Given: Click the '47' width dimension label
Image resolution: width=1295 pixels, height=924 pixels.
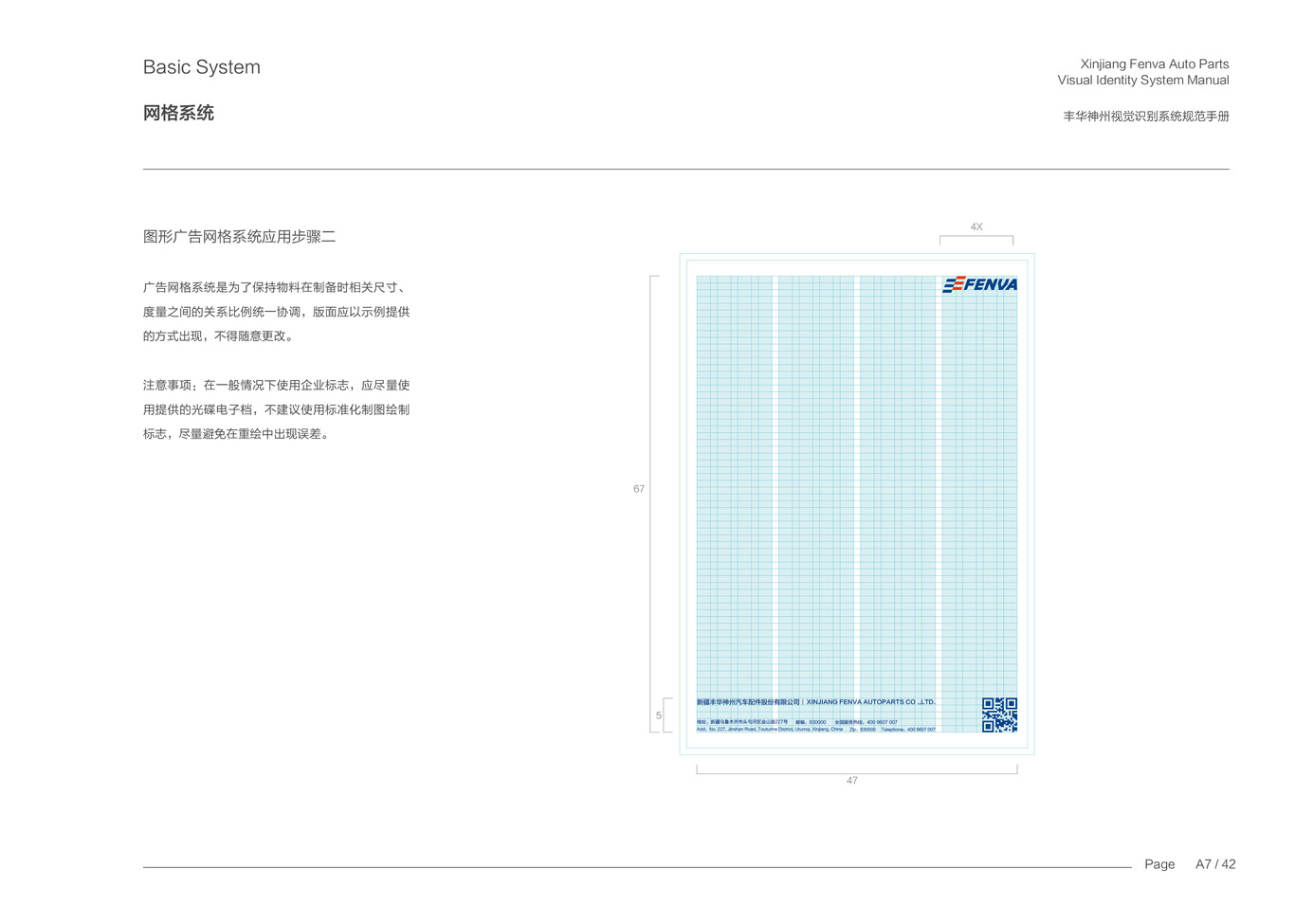Looking at the screenshot, I should (x=852, y=781).
